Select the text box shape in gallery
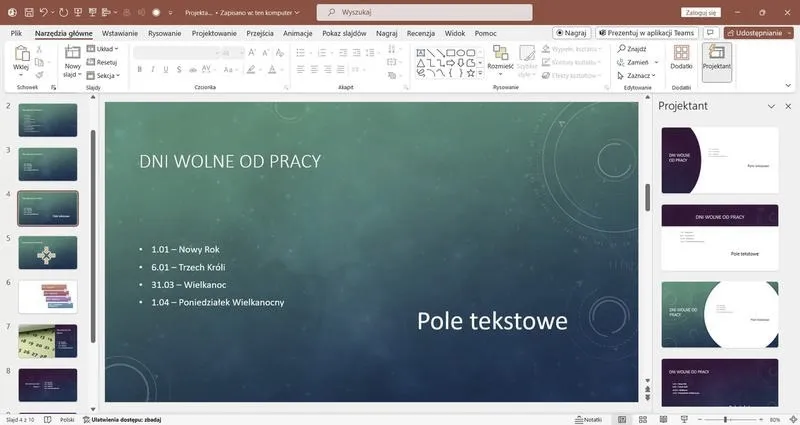This screenshot has width=800, height=425. coord(420,53)
